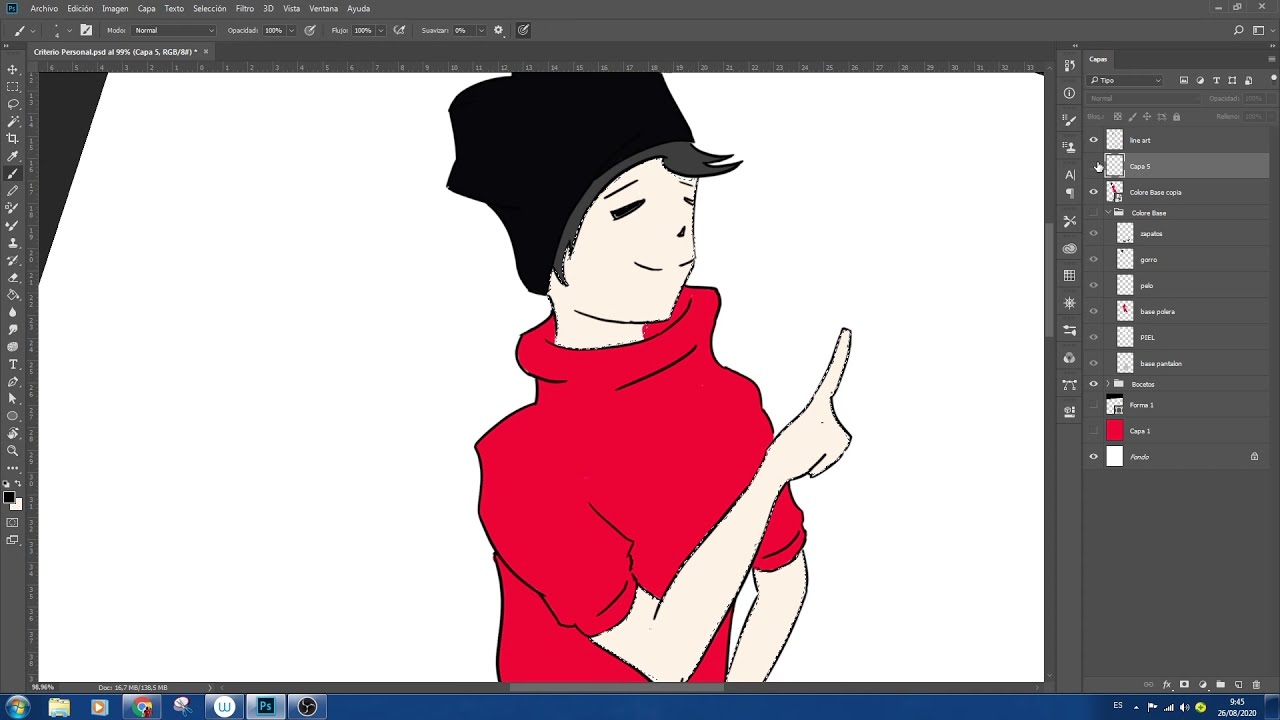
Task: Collapse the Colore Base group
Action: 1108,213
